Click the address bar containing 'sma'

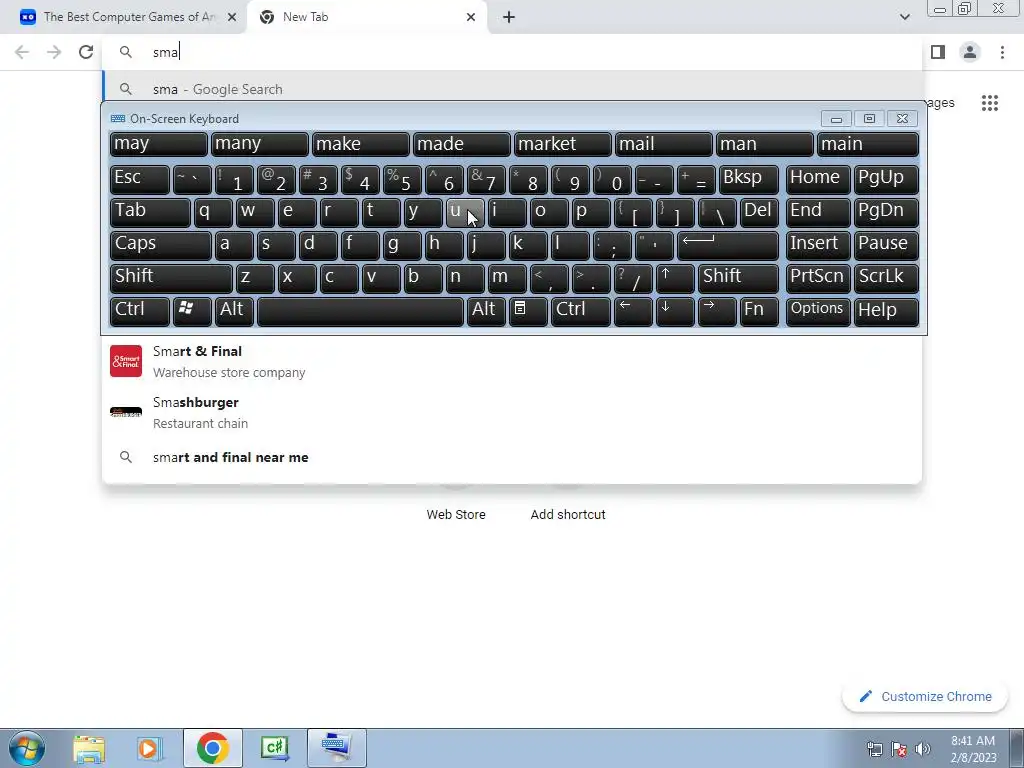pyautogui.click(x=512, y=52)
